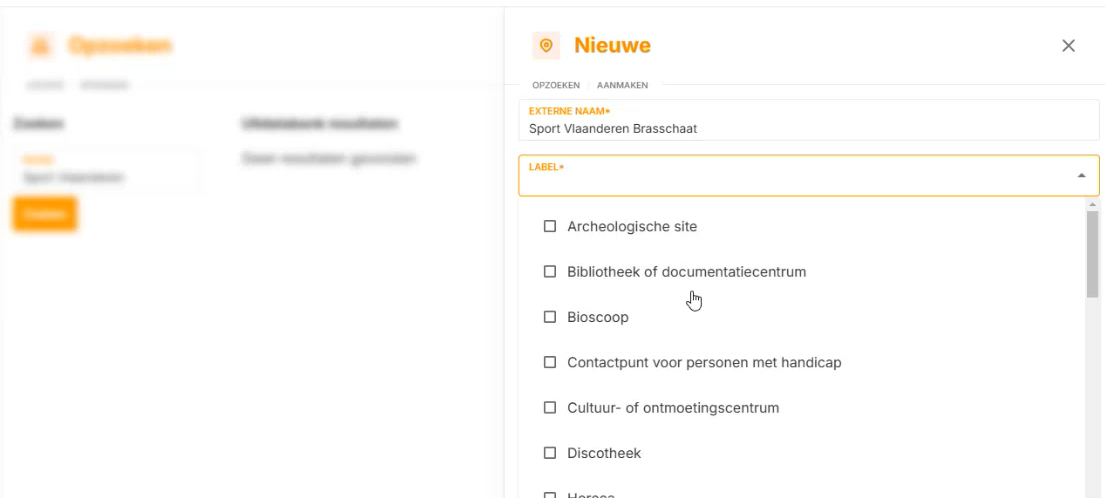Collapse the Label dropdown using its arrow

(x=1081, y=176)
